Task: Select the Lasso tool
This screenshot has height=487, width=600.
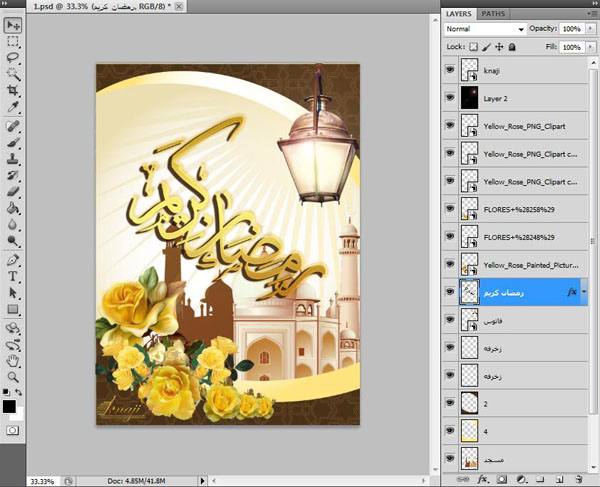Action: point(14,57)
